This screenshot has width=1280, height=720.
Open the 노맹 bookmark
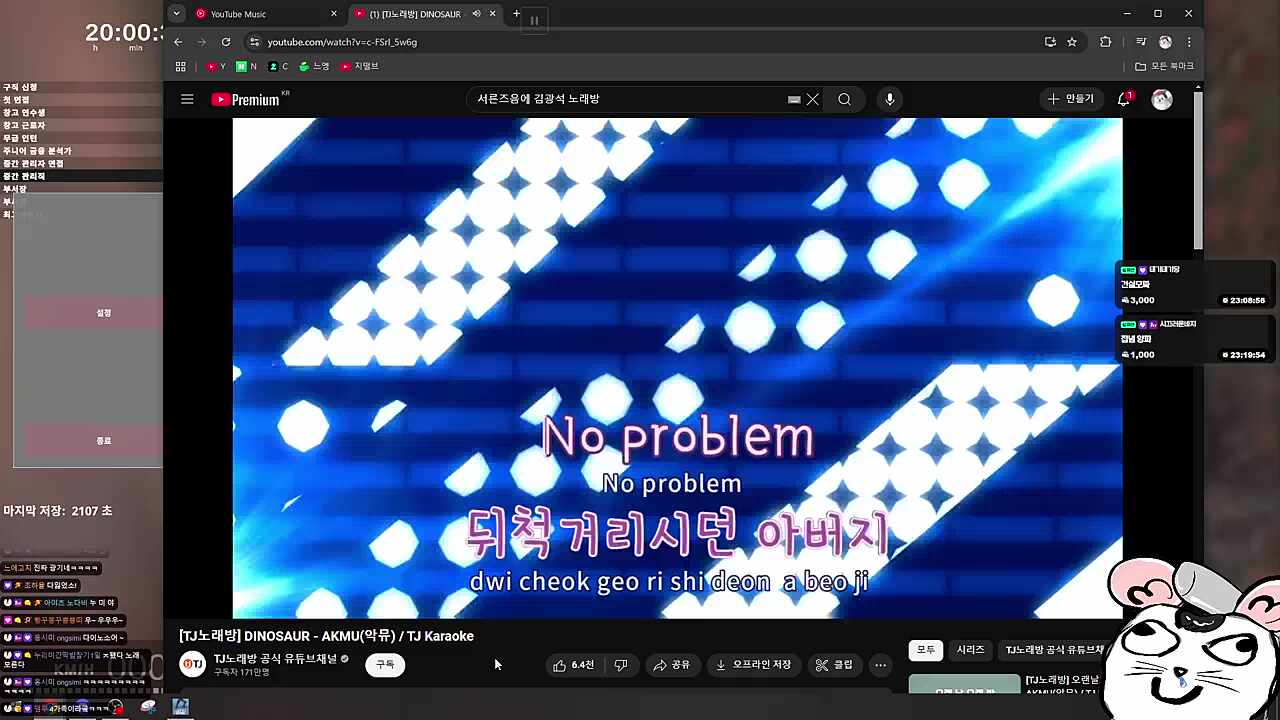314,66
